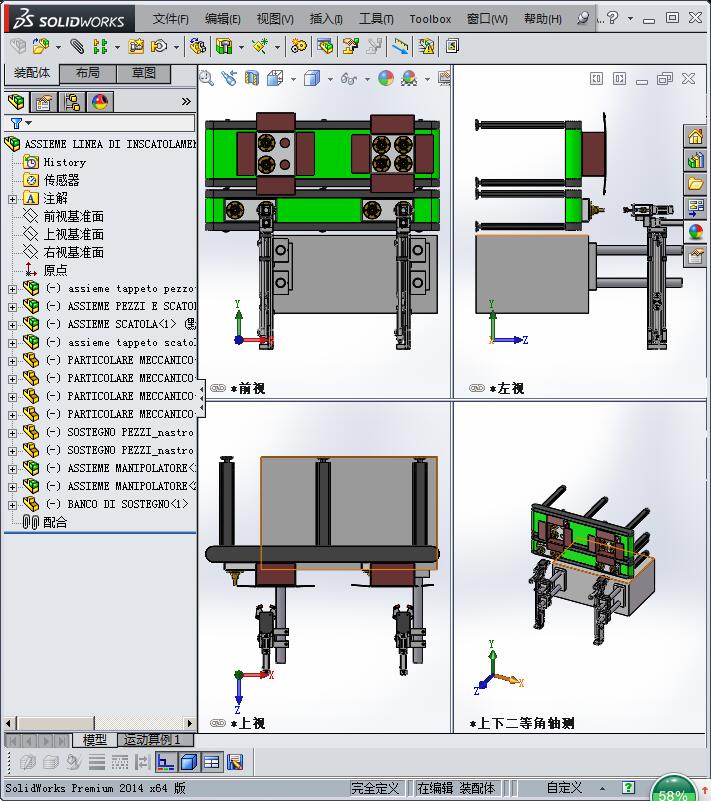Expand the ASSIEME SCATOLA<1> tree node
Screen dimensions: 711x801
tap(12, 325)
